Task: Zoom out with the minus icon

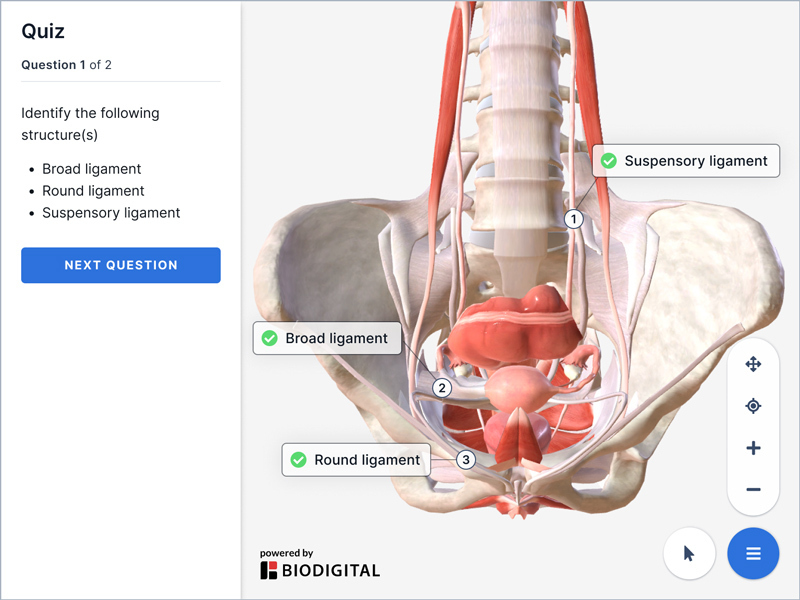Action: [x=753, y=490]
